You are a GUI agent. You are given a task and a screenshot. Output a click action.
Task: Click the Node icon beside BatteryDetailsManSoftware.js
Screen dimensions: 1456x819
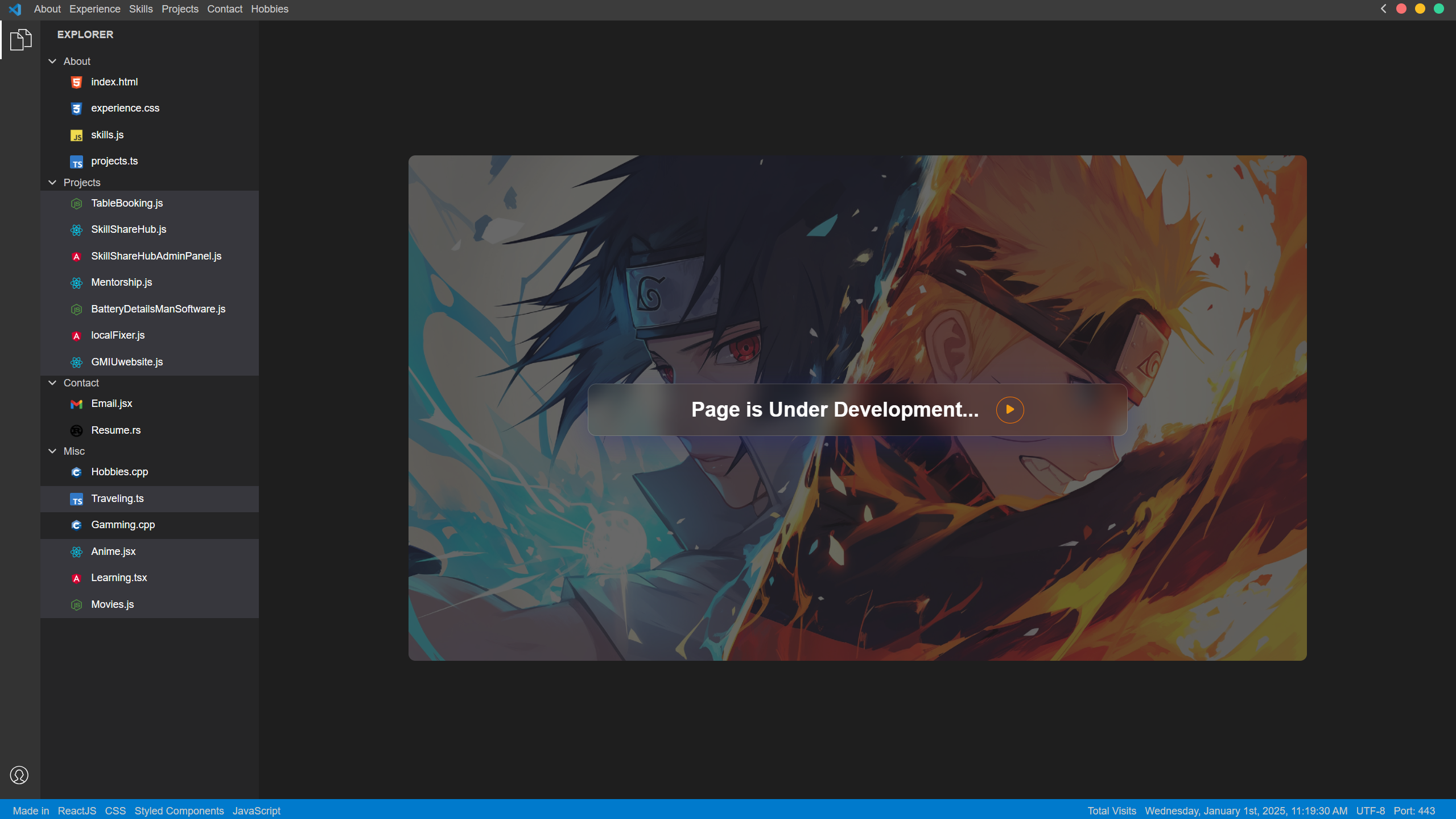click(x=76, y=310)
